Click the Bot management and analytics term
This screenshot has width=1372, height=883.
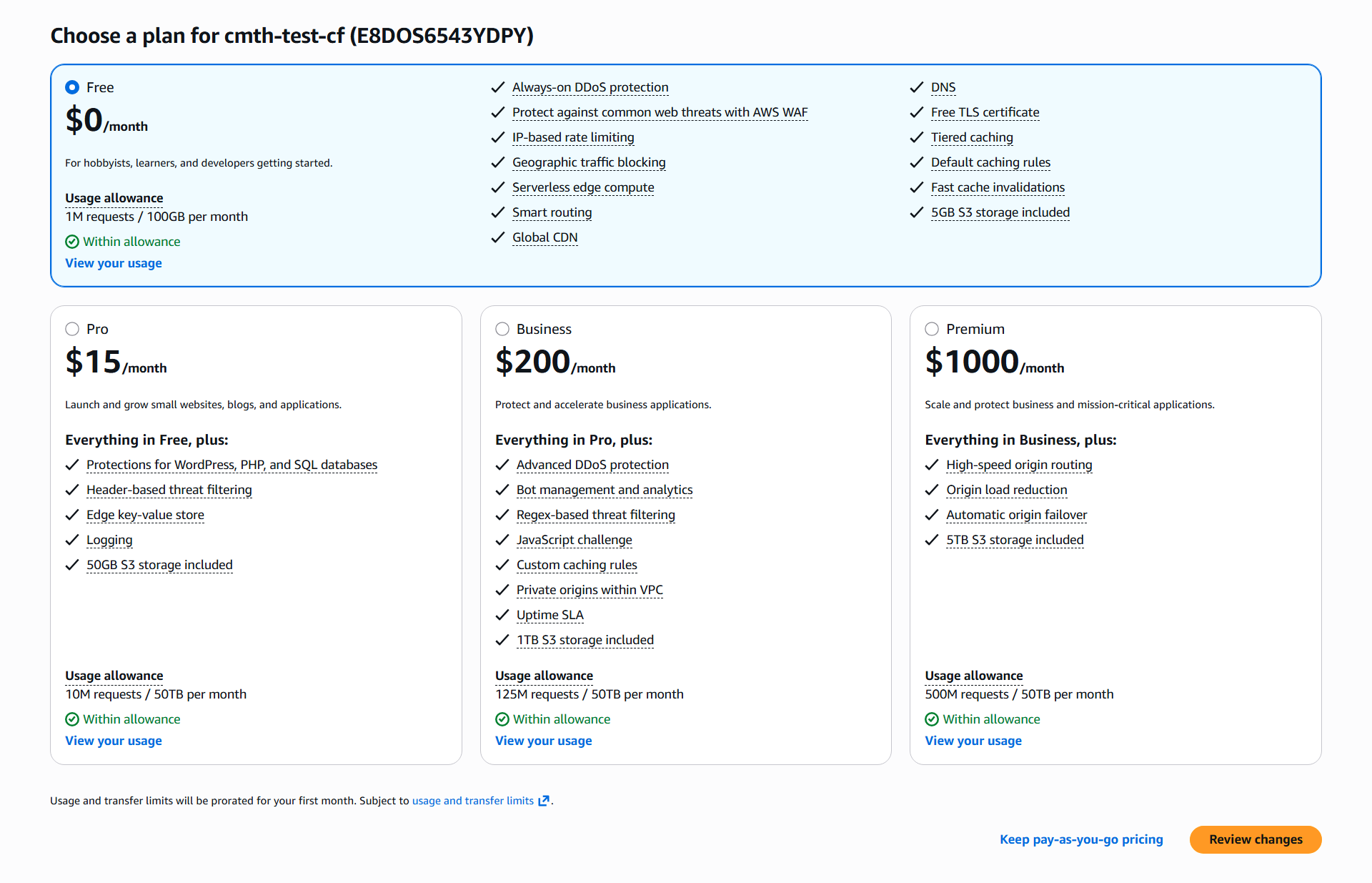coord(605,490)
